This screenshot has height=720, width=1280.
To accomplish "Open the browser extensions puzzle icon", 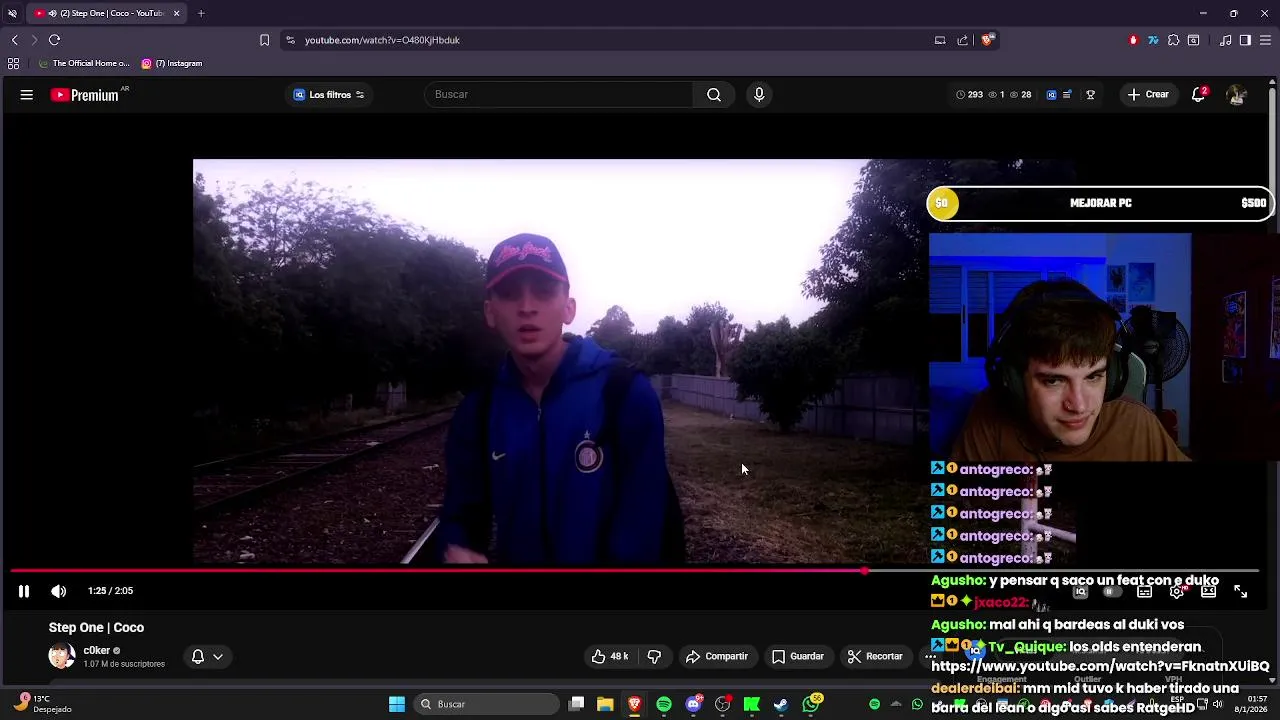I will (x=1173, y=40).
